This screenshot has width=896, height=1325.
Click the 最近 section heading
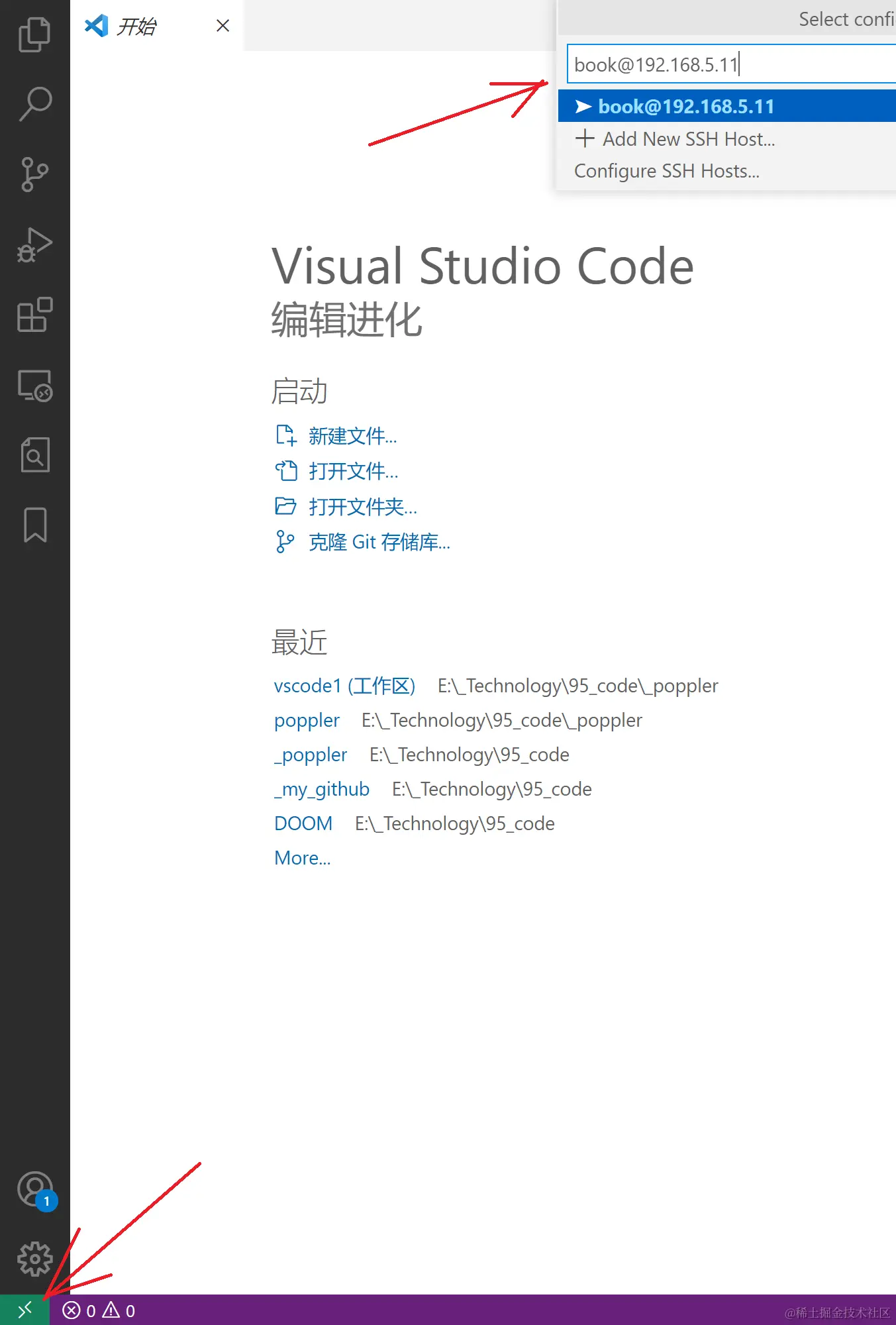[x=299, y=642]
